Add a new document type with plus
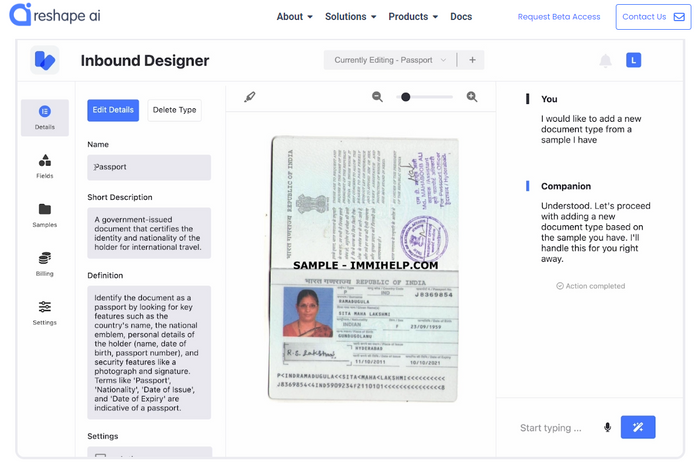This screenshot has height=470, width=700. pyautogui.click(x=472, y=60)
